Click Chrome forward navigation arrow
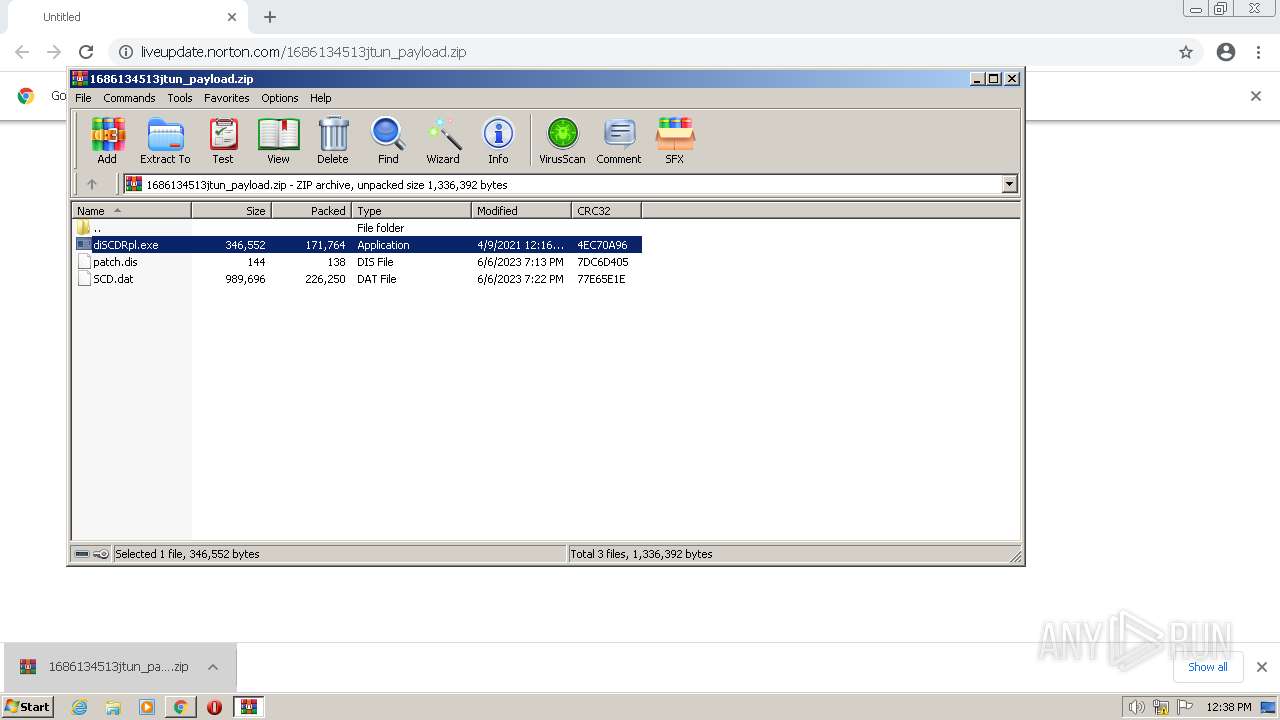Viewport: 1280px width, 720px height. coord(54,52)
